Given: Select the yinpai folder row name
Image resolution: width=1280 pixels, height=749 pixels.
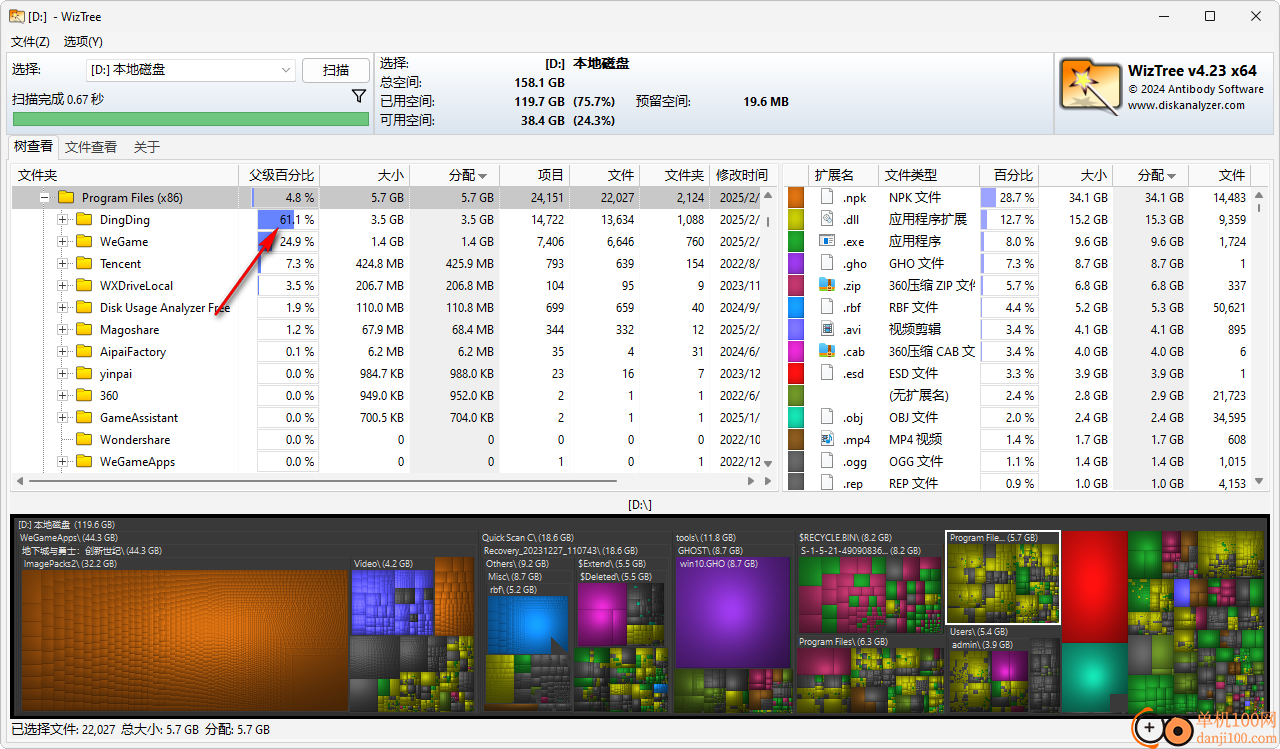Looking at the screenshot, I should [116, 374].
